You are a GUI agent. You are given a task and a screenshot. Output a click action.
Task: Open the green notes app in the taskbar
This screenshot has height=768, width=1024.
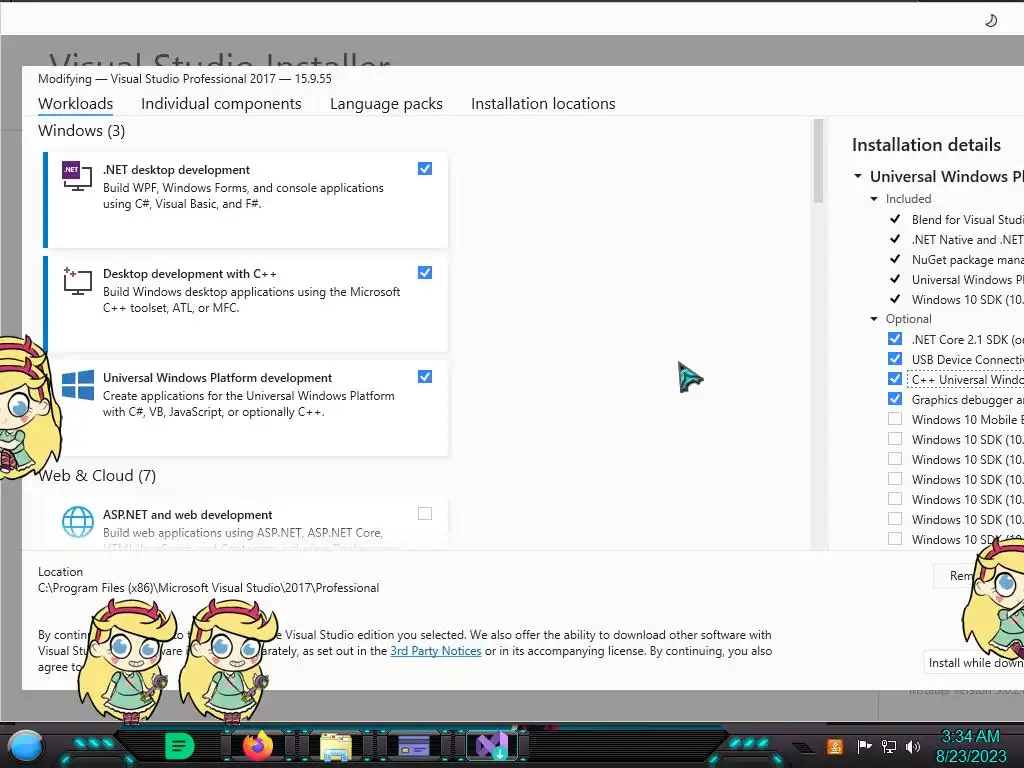[x=179, y=746]
